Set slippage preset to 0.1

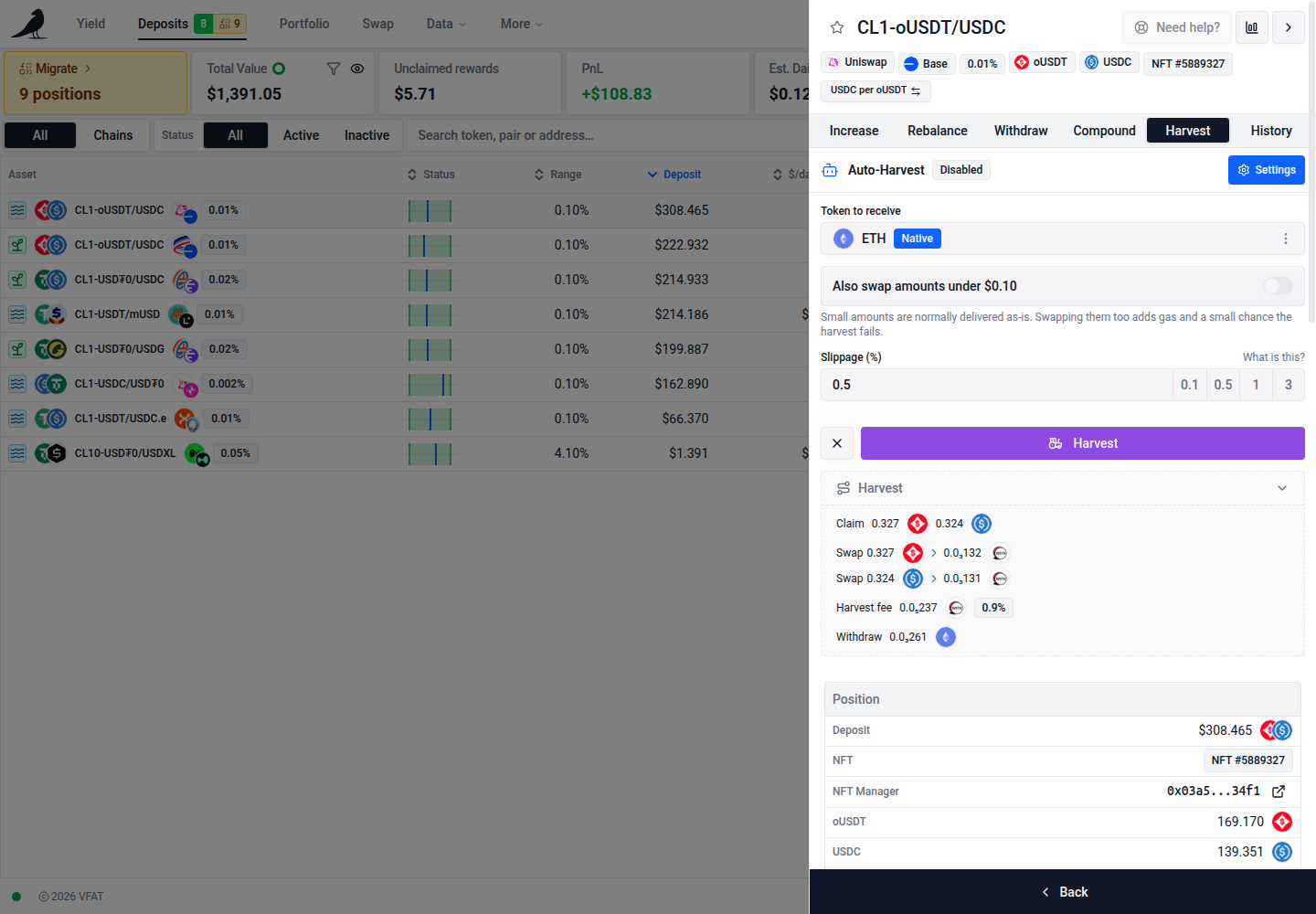[1189, 385]
